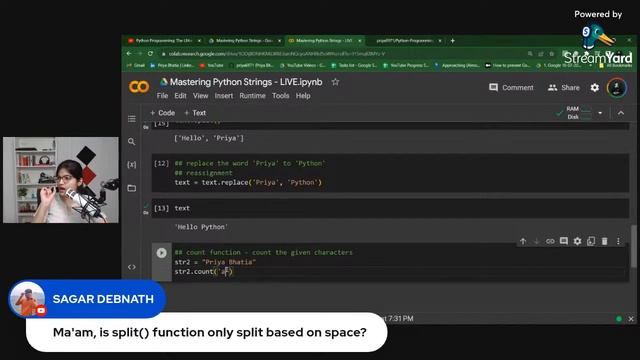Open cell editor settings gear

(577, 241)
